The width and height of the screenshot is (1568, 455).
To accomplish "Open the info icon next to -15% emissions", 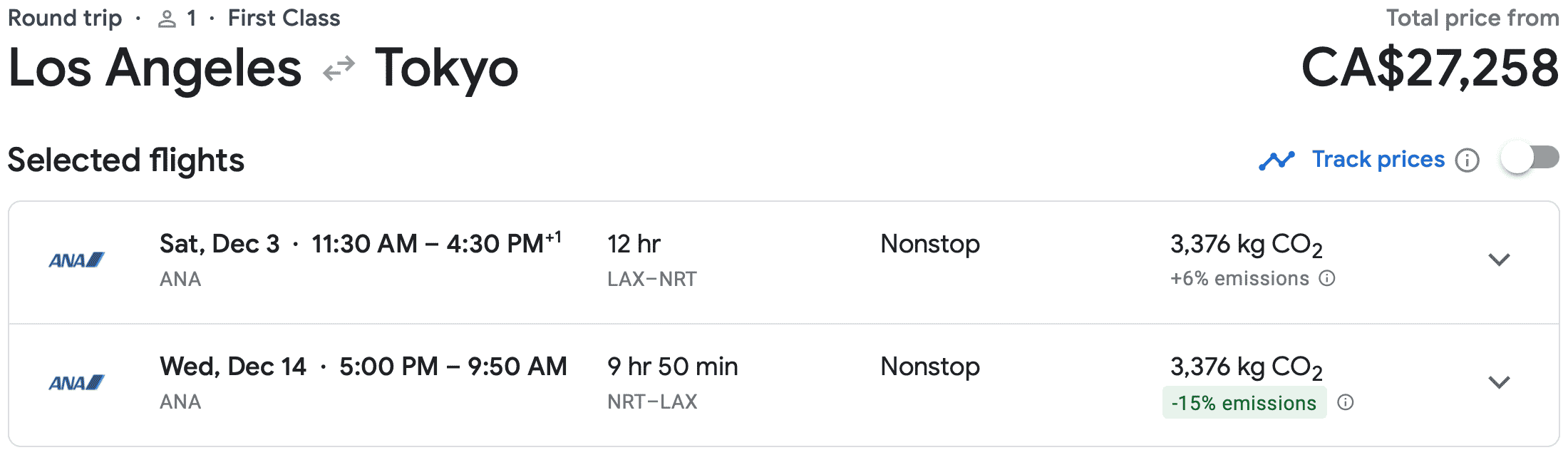I will 1346,403.
